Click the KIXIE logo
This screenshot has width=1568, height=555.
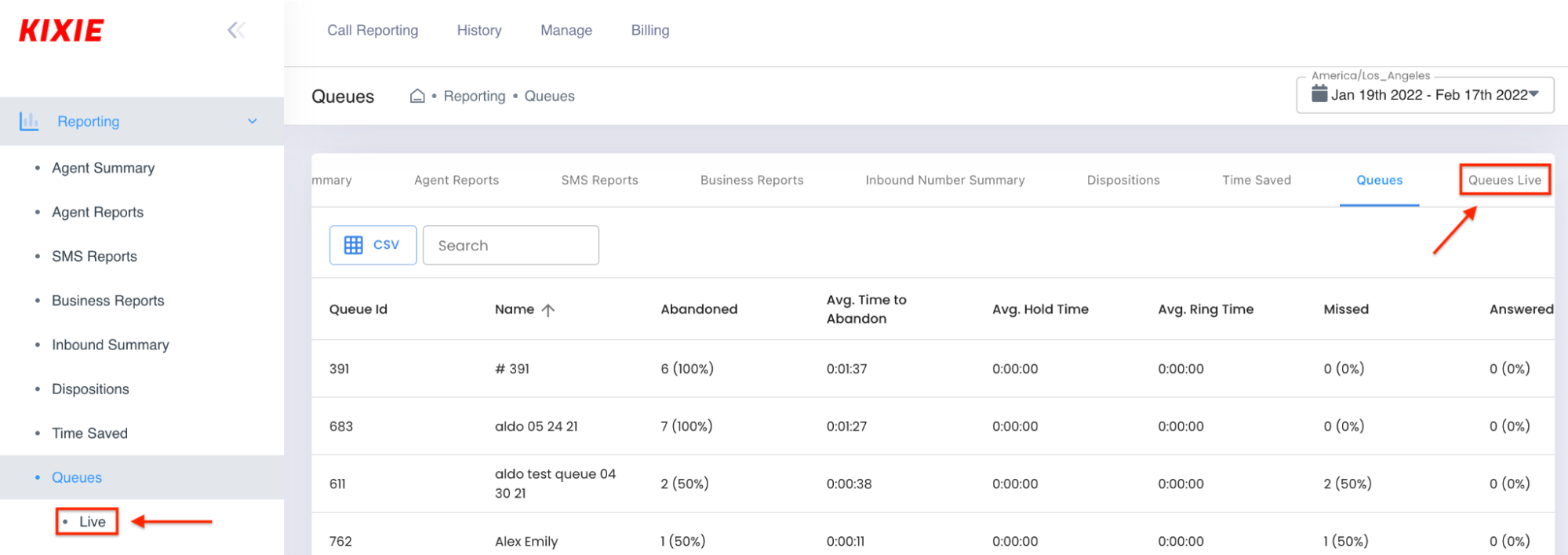click(x=61, y=31)
